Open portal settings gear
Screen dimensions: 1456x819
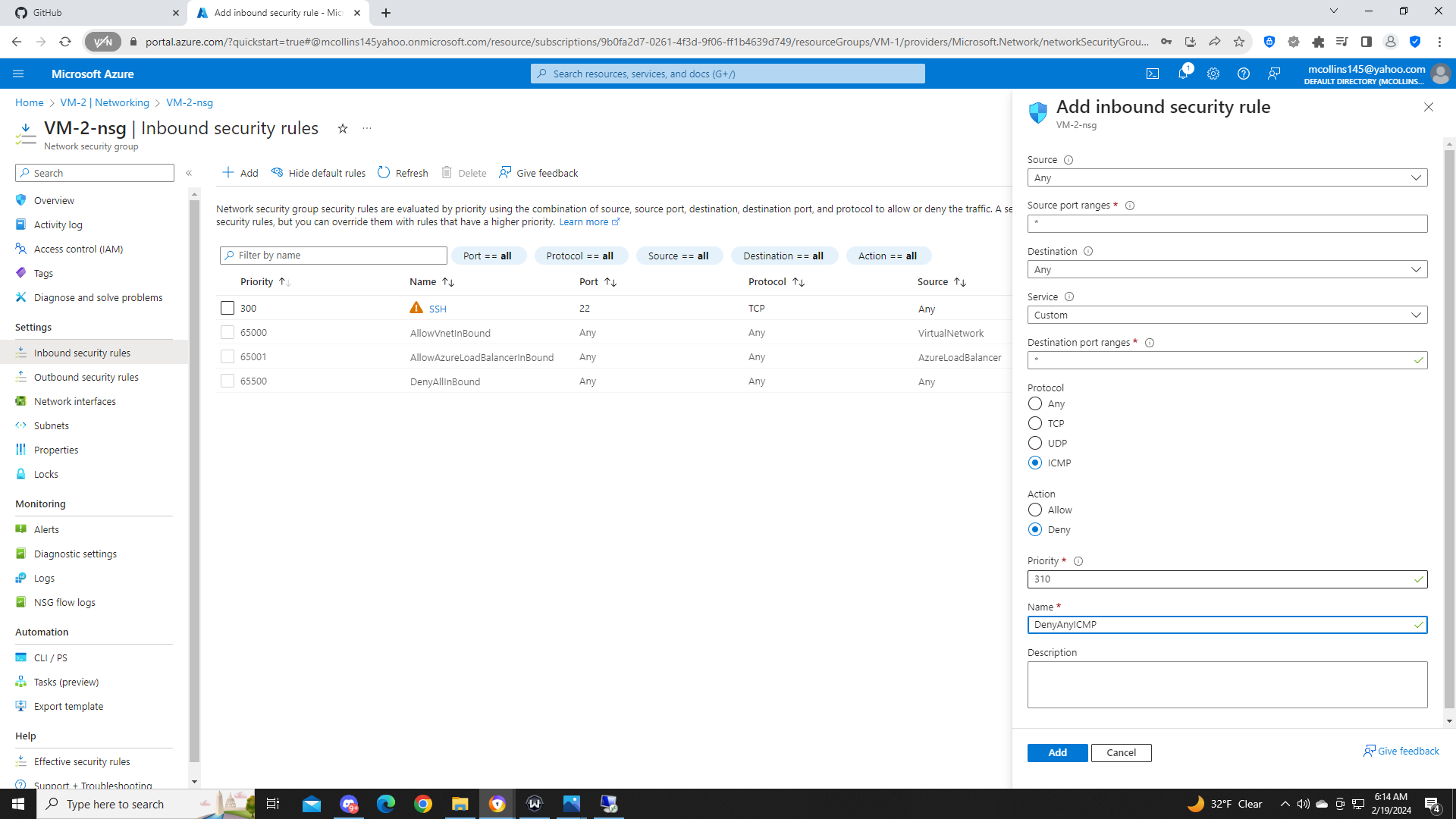click(1213, 74)
